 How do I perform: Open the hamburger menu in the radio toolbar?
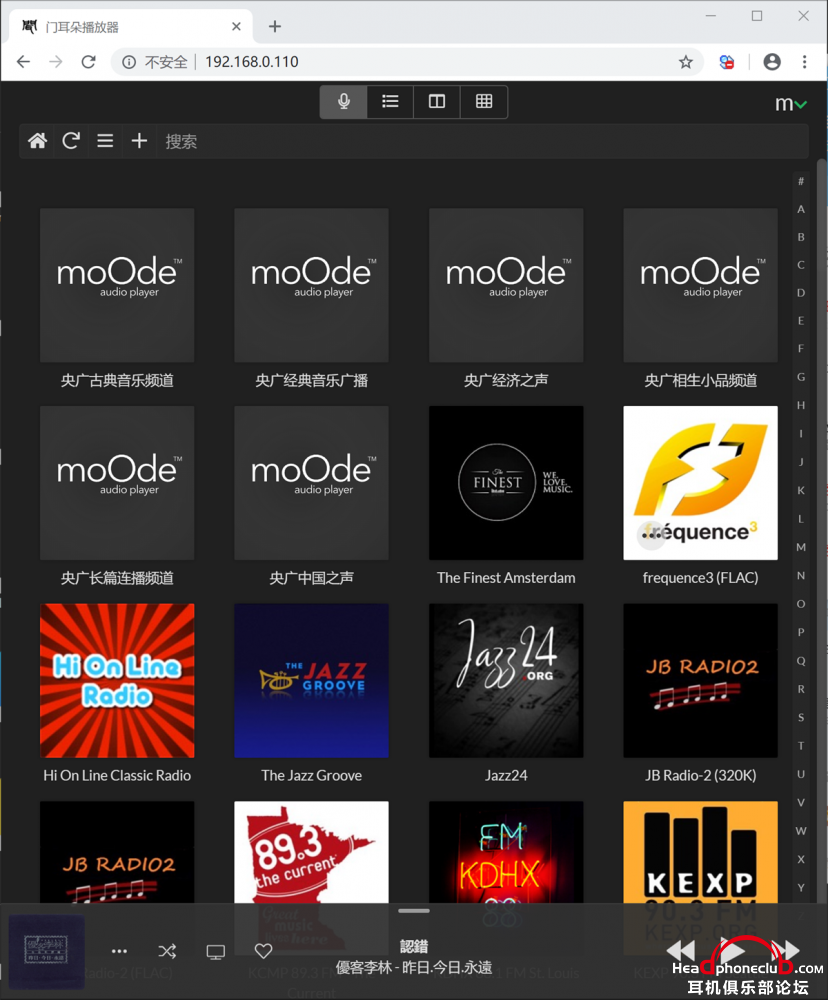point(105,140)
